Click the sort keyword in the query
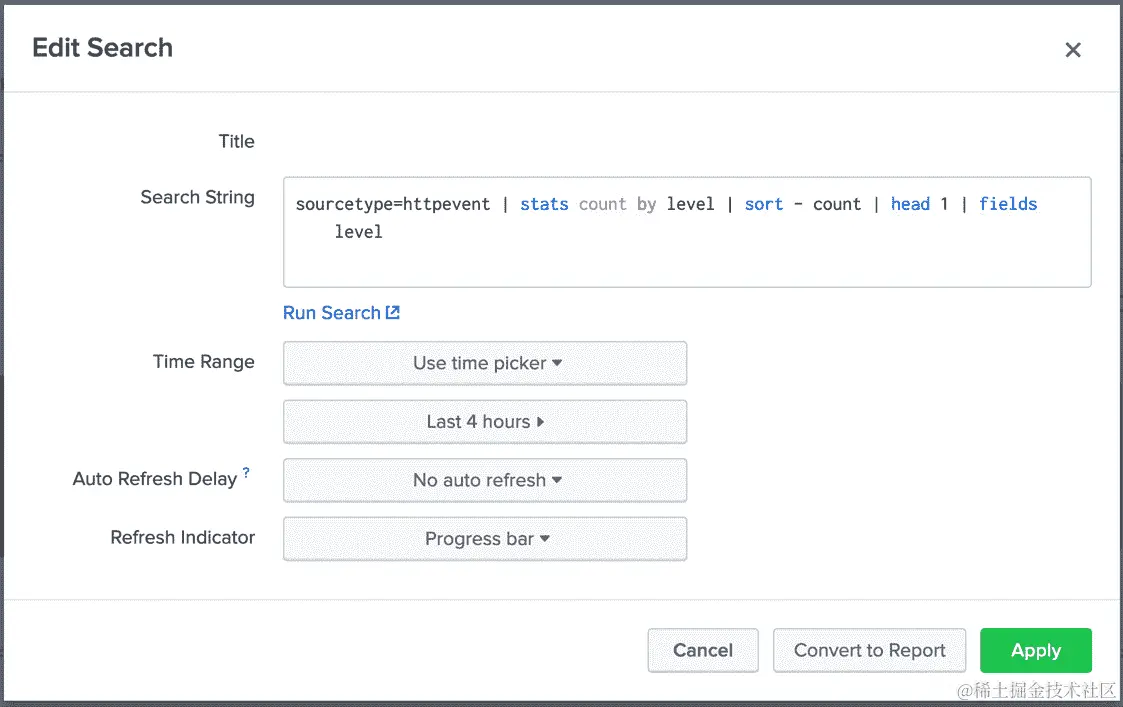Image resolution: width=1123 pixels, height=707 pixels. tap(764, 204)
